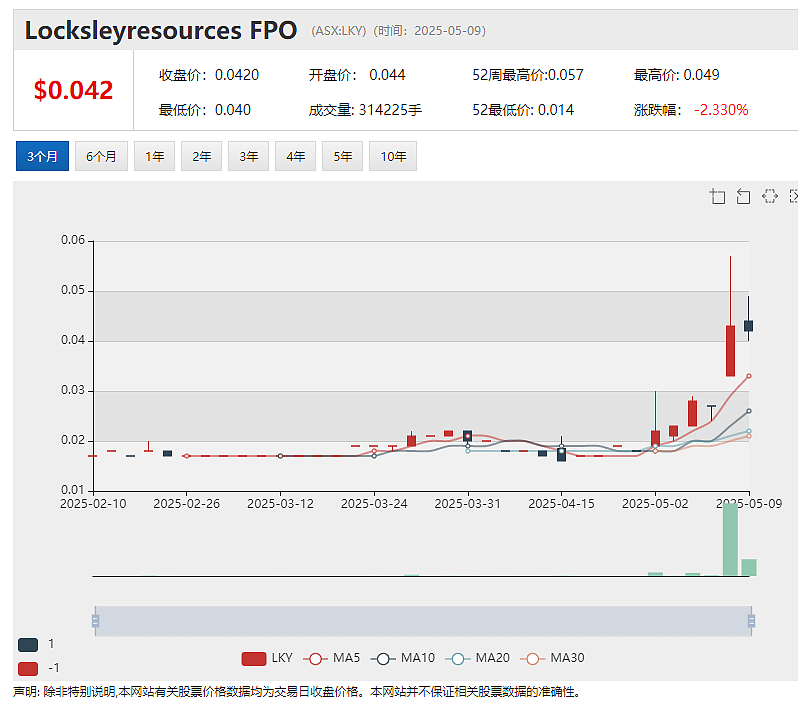The width and height of the screenshot is (808, 716).
Task: Switch to the 1年 range tab
Action: click(154, 156)
